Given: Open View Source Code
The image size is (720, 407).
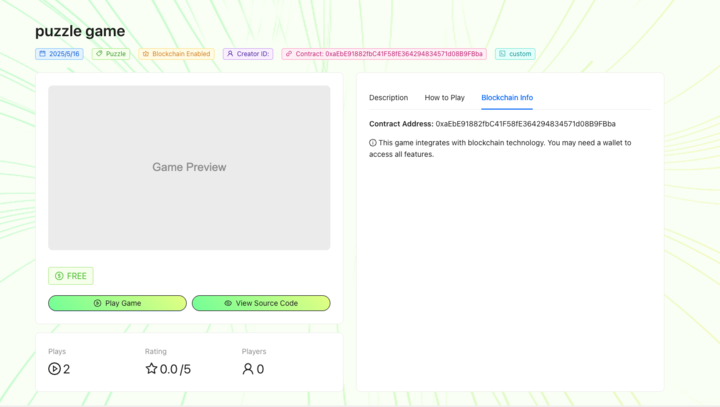Looking at the screenshot, I should tap(261, 303).
